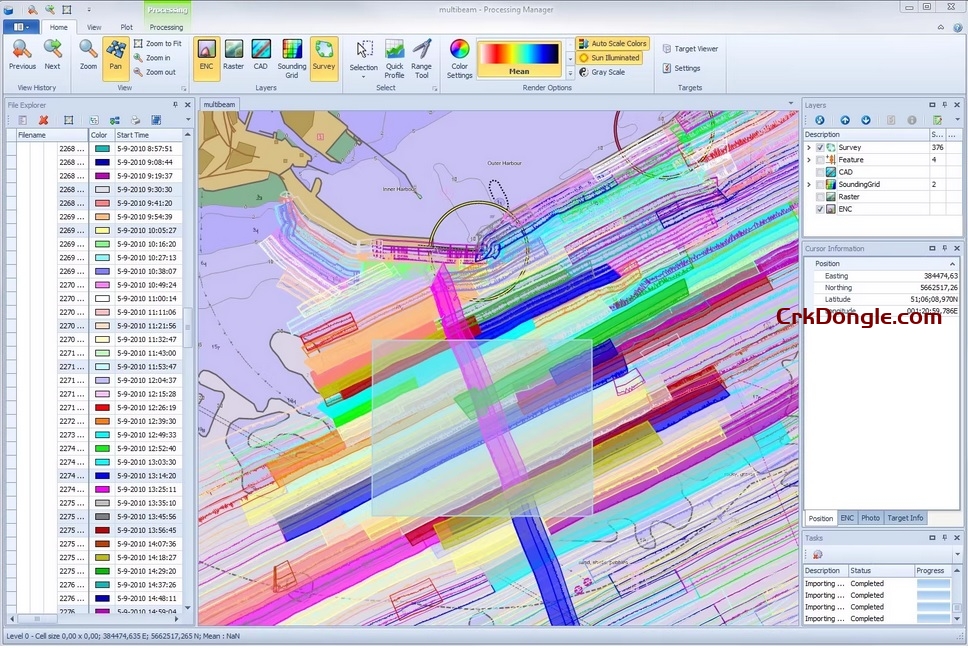Select the Pan tool in the View group
This screenshot has height=648, width=968.
(x=115, y=59)
